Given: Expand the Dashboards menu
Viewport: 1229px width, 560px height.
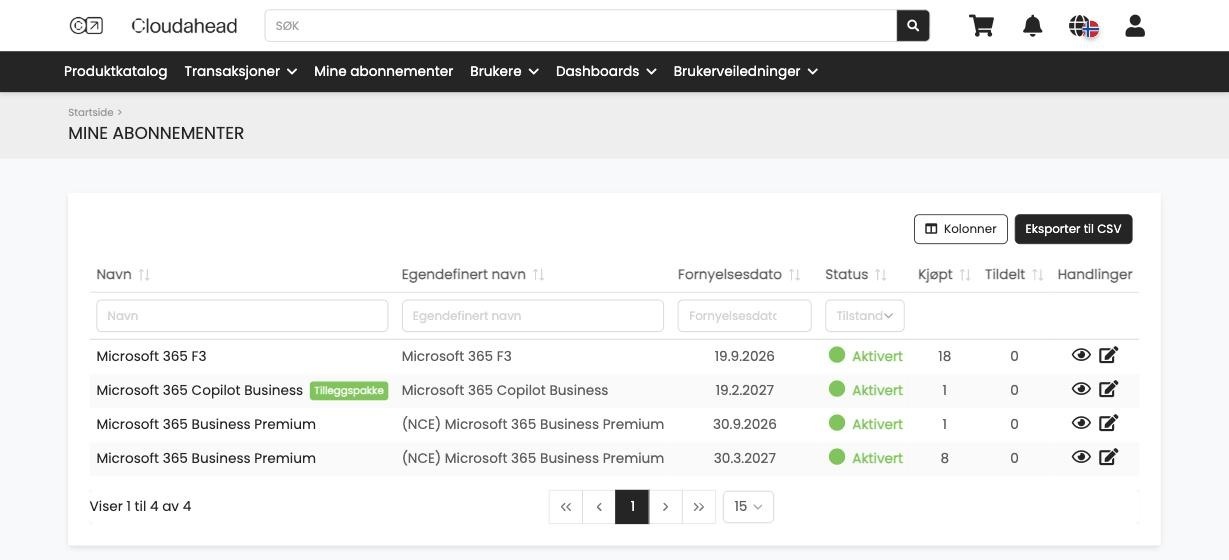Looking at the screenshot, I should click(x=606, y=71).
